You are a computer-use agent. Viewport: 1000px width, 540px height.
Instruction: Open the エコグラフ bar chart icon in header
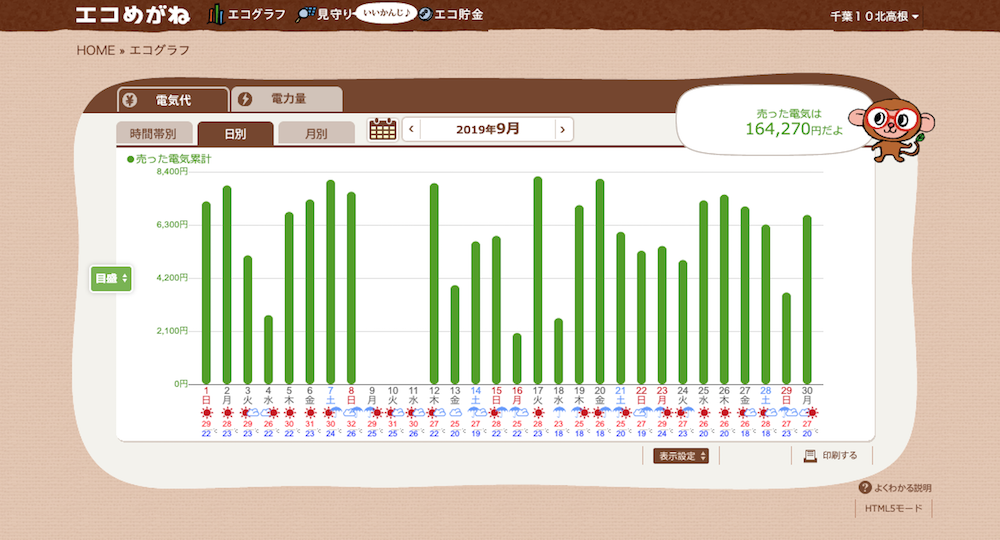216,14
